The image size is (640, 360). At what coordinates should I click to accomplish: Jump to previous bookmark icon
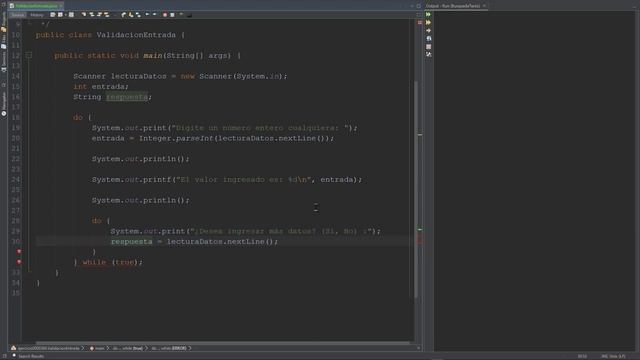[x=124, y=15]
